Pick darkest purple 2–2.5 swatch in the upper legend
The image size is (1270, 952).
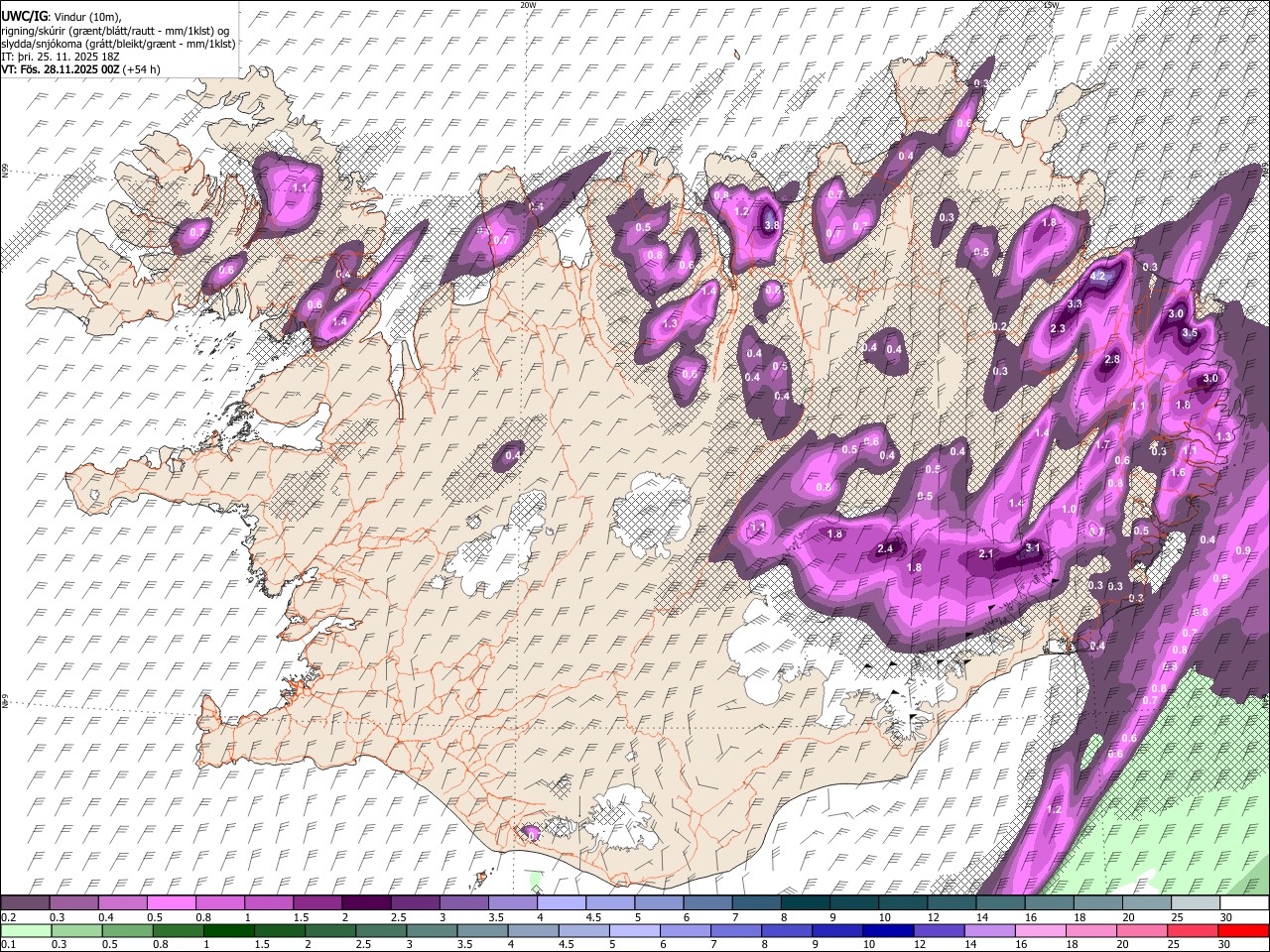(x=368, y=902)
